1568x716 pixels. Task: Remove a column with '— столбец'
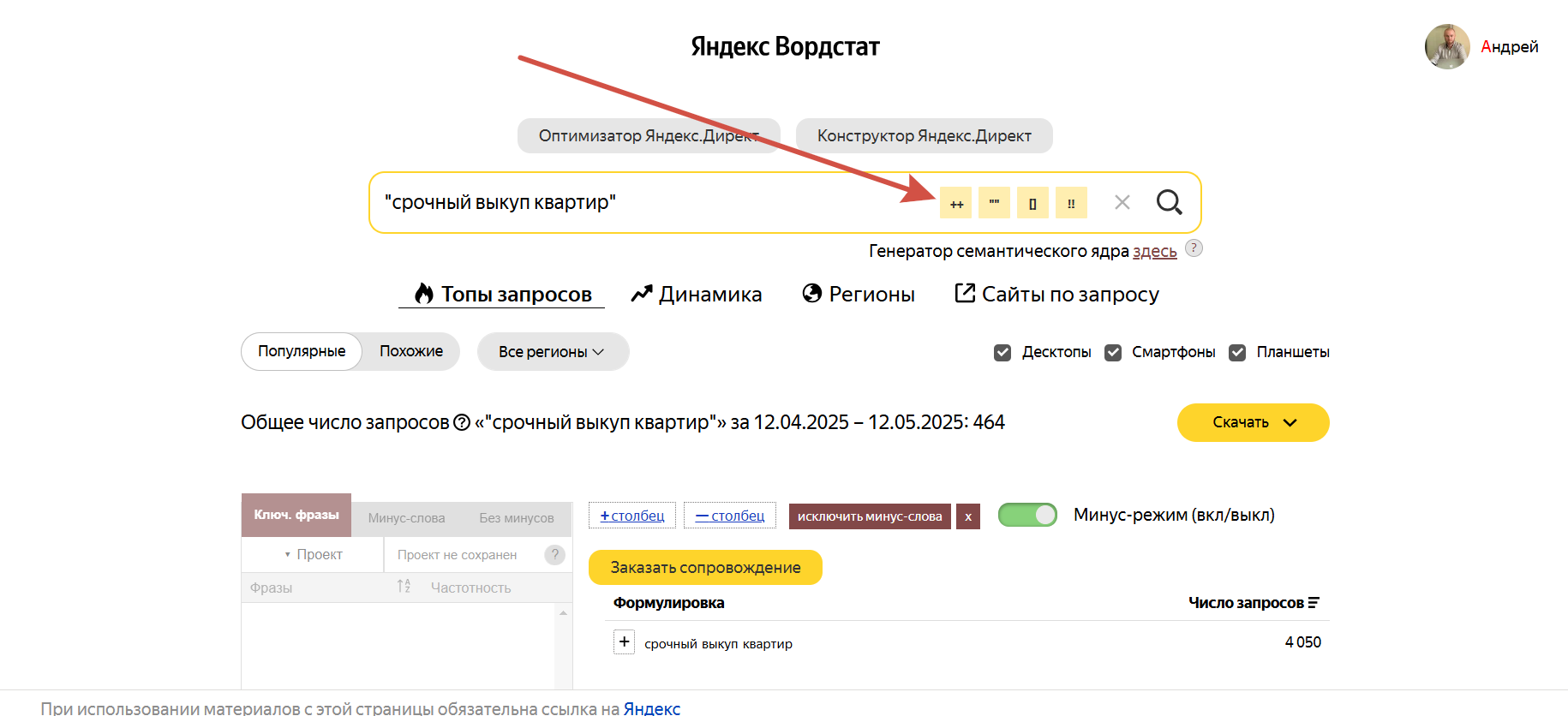(x=730, y=516)
